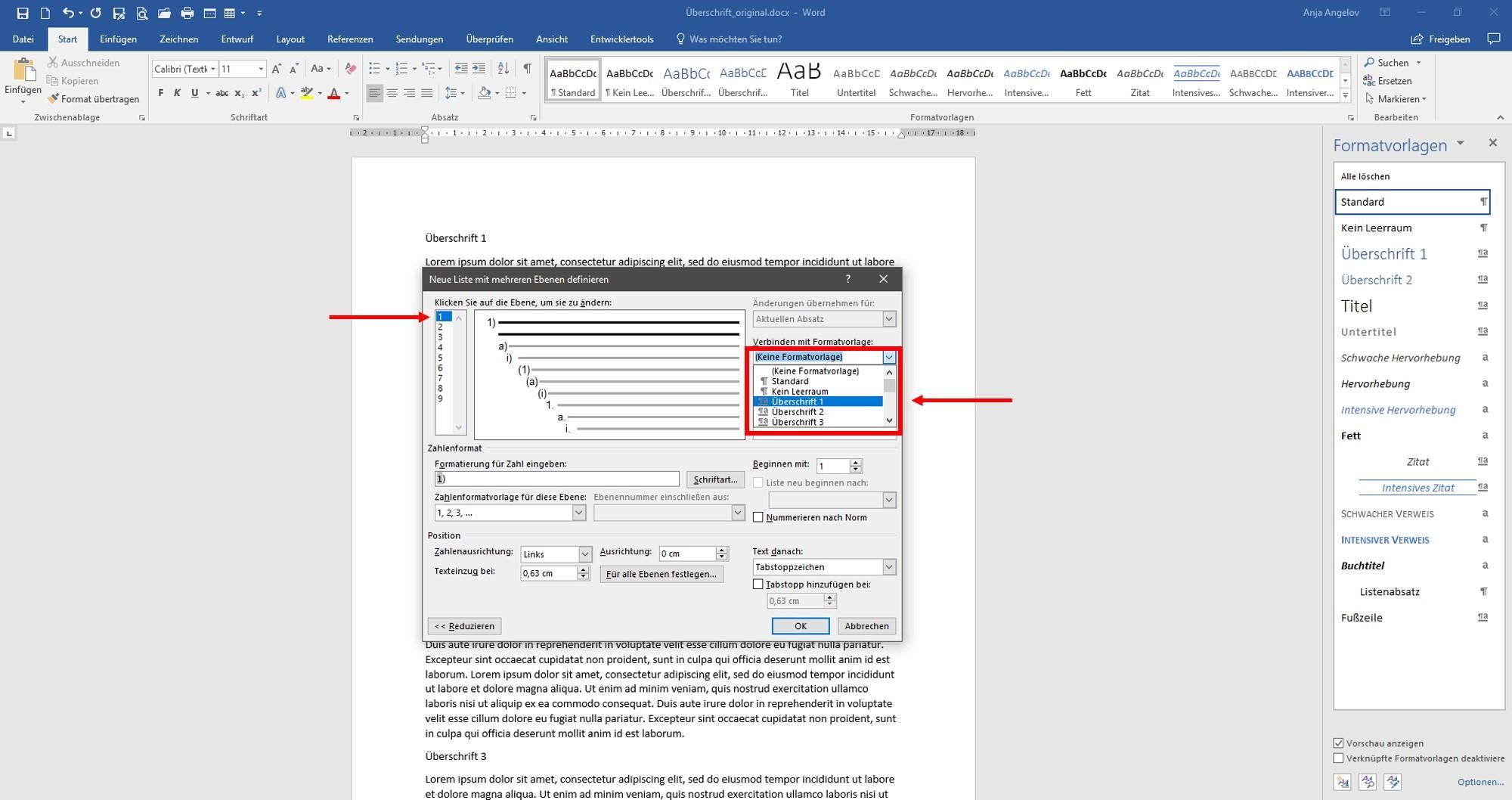Screen dimensions: 1512x800
Task: Open Optionen link in Formatvorlagen pane
Action: tap(1480, 782)
